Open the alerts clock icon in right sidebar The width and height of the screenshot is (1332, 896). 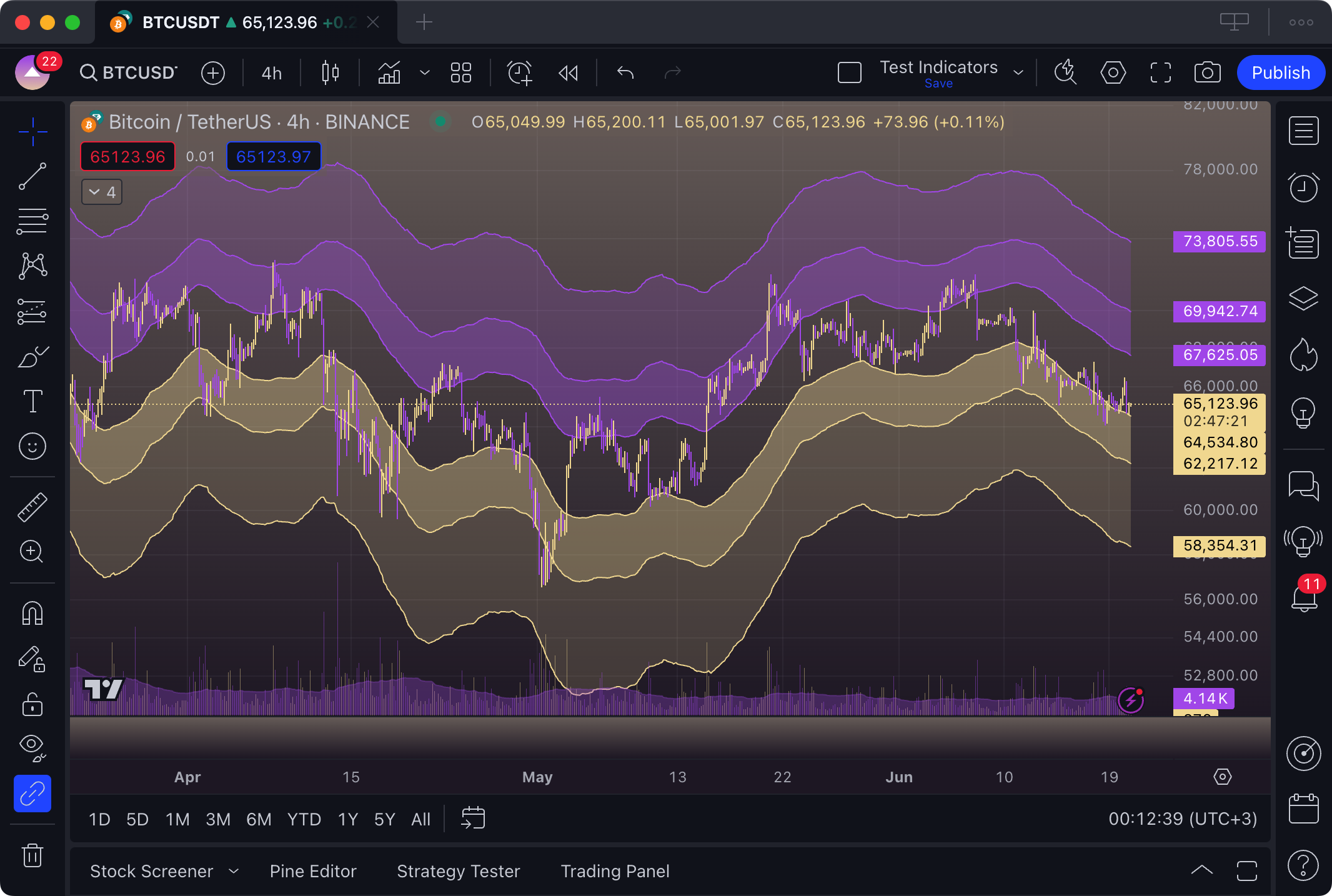coord(1303,187)
